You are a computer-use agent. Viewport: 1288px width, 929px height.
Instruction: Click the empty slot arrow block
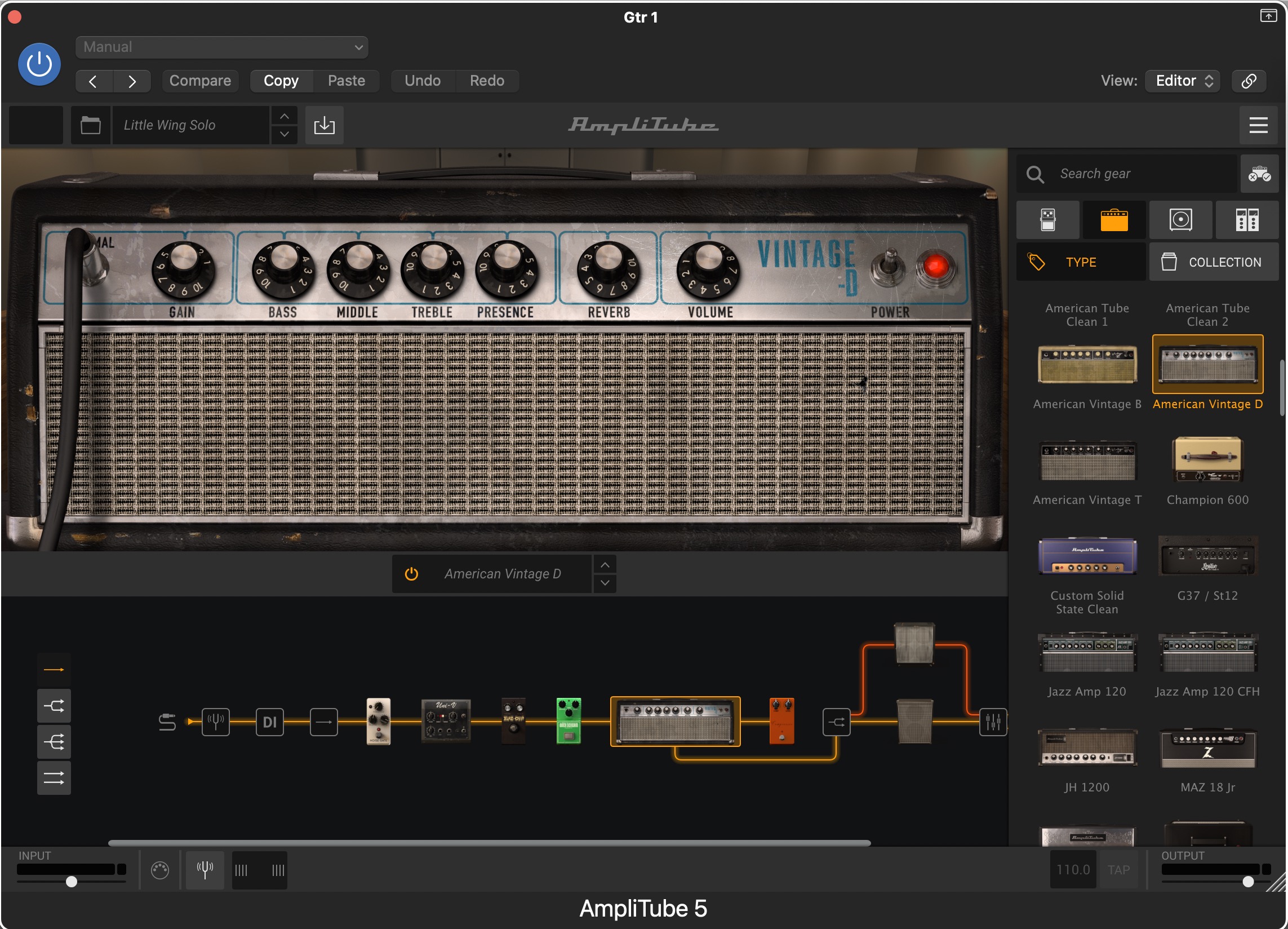pyautogui.click(x=324, y=722)
